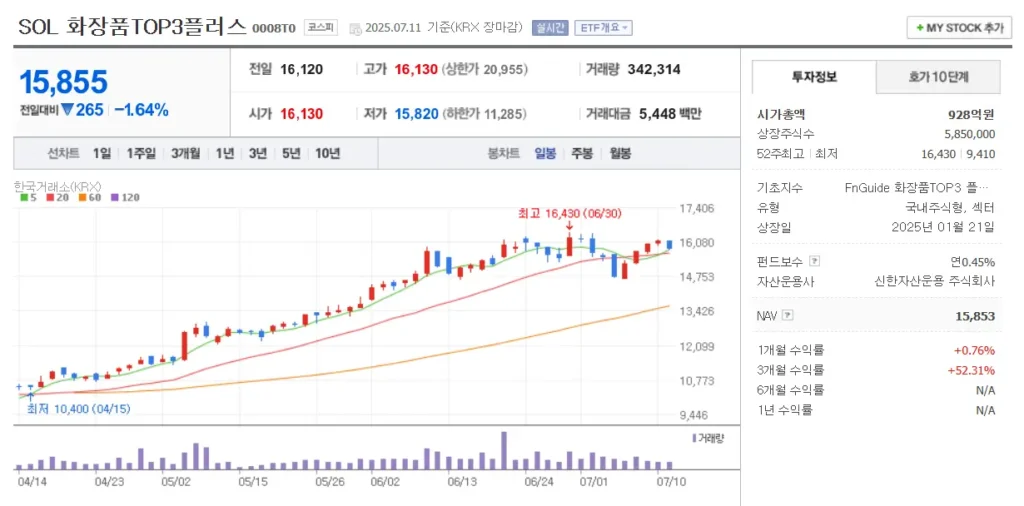This screenshot has width=1024, height=506.
Task: Click the orange 60-day moving average legend
Action: (x=89, y=198)
